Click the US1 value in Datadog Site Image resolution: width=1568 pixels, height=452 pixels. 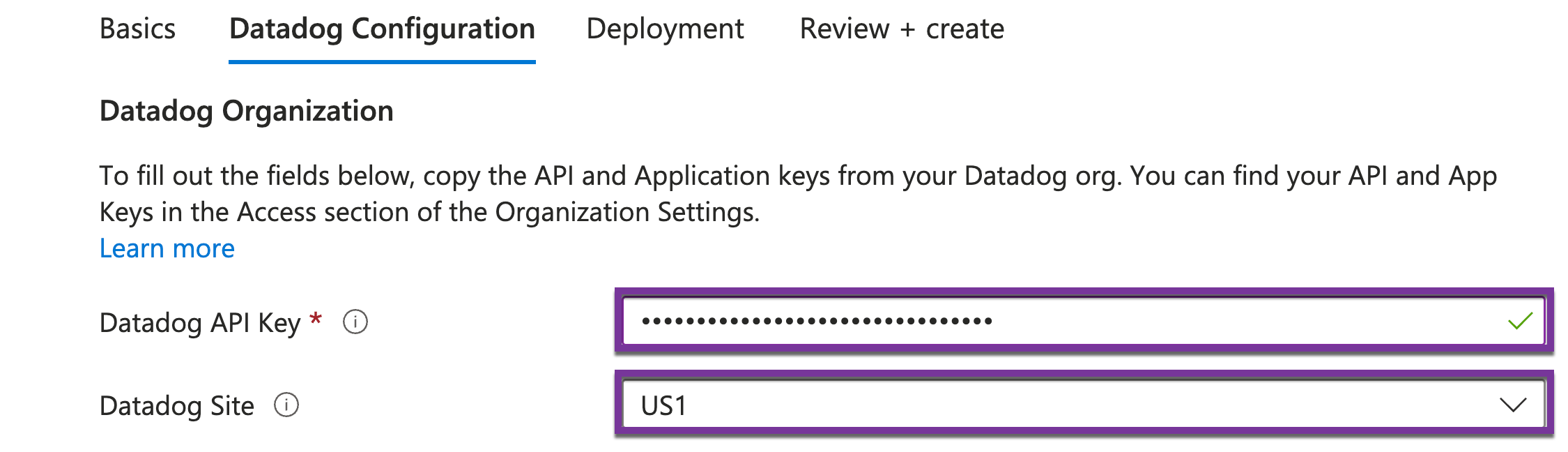tap(664, 406)
